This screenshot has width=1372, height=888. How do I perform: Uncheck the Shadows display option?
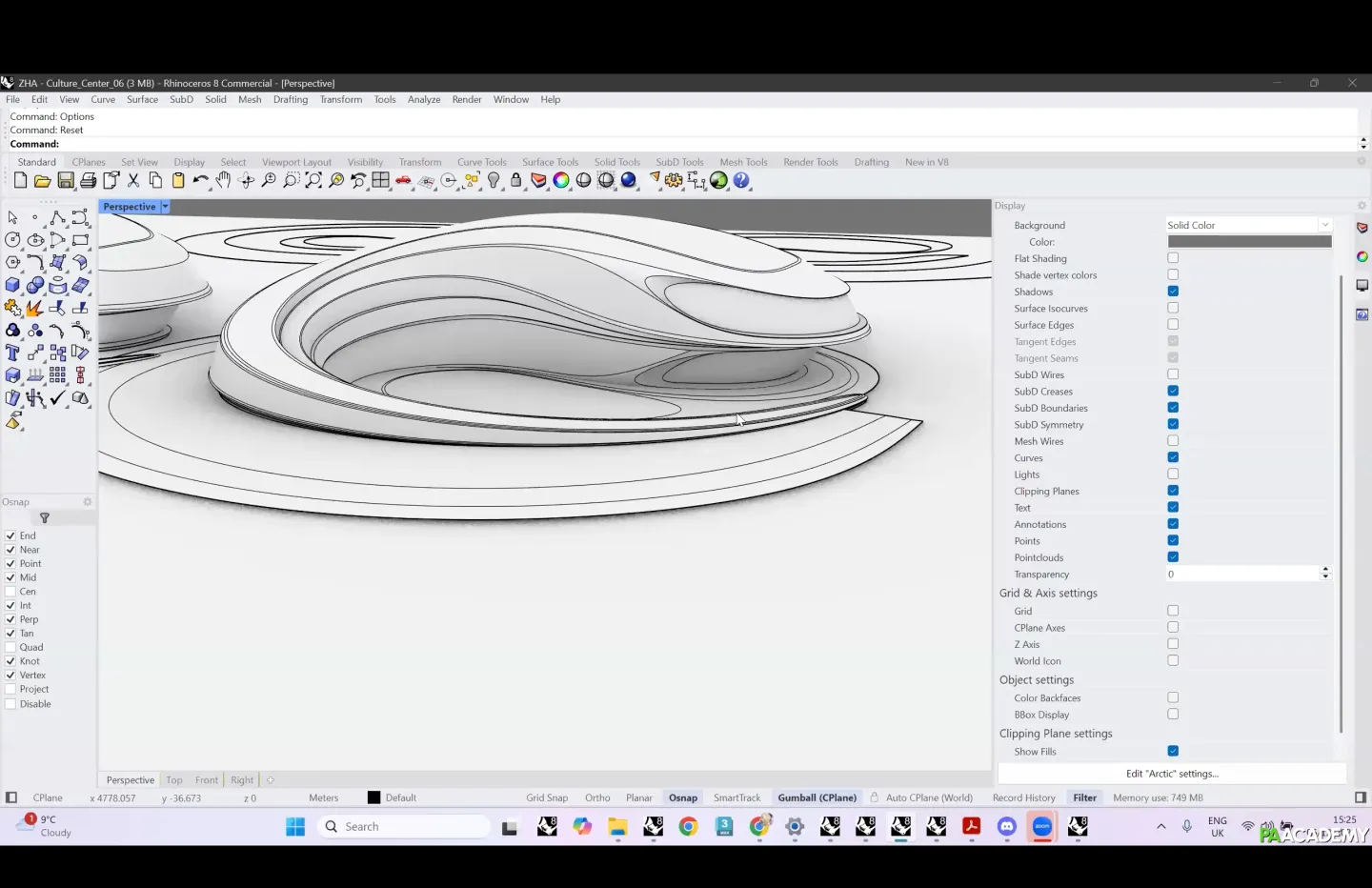pyautogui.click(x=1173, y=292)
